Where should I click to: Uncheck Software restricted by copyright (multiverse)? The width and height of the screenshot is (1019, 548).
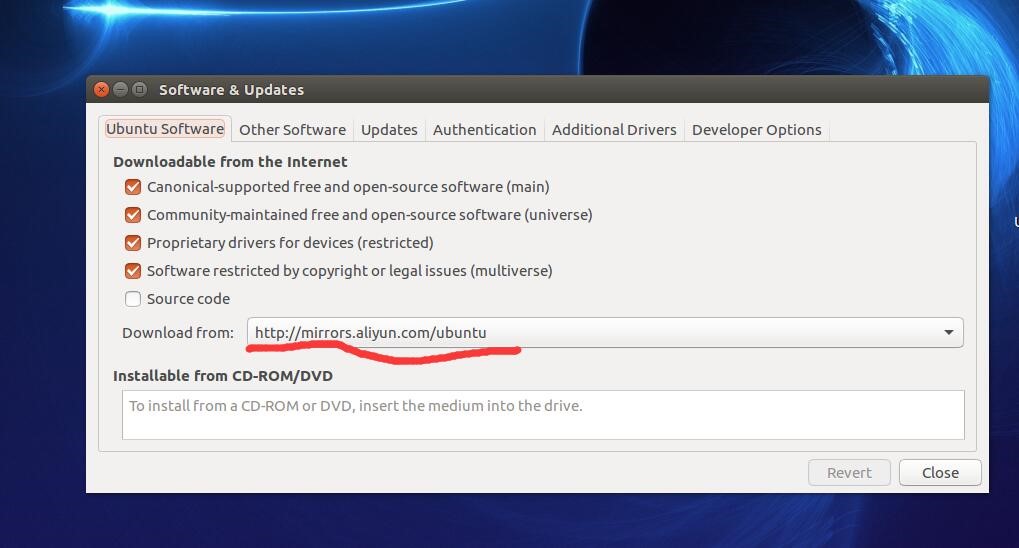click(133, 271)
